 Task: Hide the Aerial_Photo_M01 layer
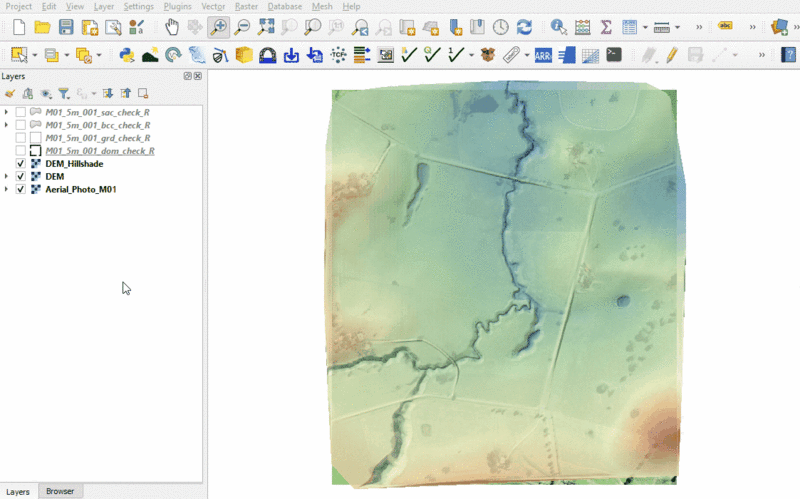[21, 189]
